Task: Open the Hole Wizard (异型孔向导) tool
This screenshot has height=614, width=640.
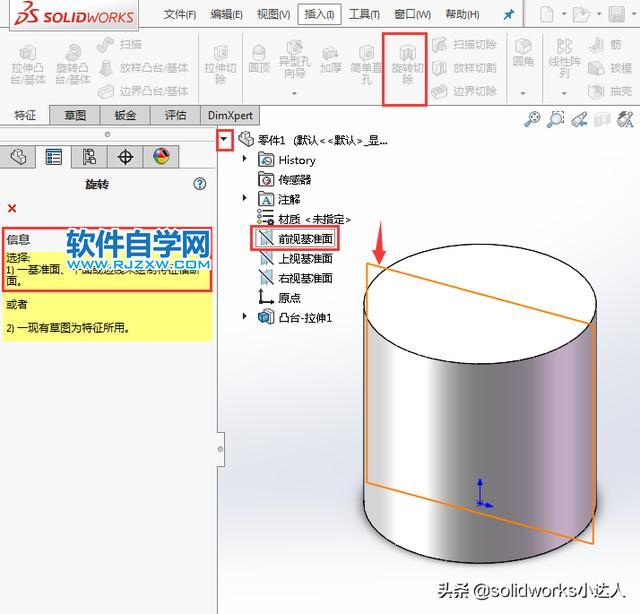Action: tap(294, 60)
